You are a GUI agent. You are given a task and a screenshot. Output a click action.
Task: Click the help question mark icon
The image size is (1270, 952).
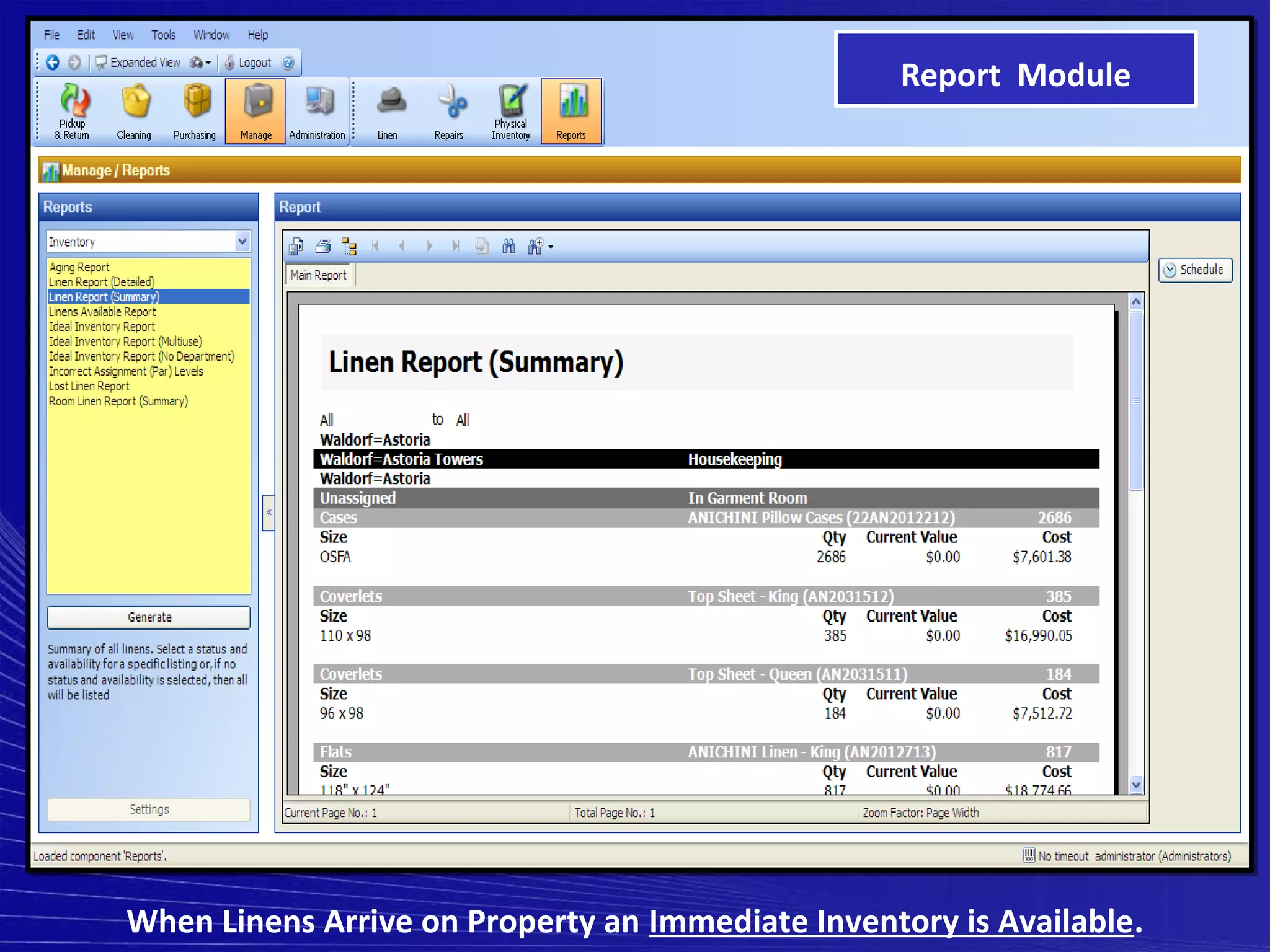(x=288, y=63)
